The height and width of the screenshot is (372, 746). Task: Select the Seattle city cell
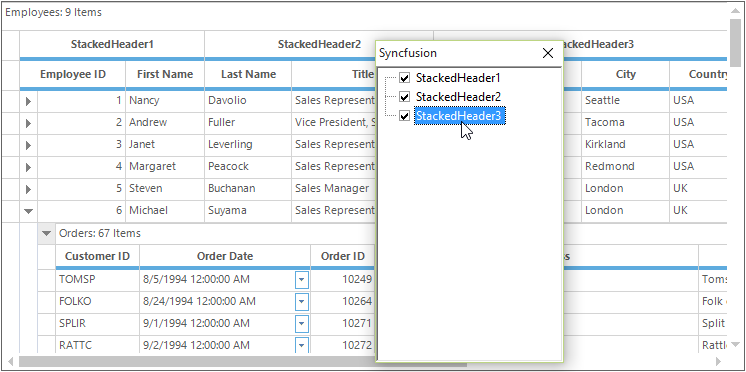(625, 101)
